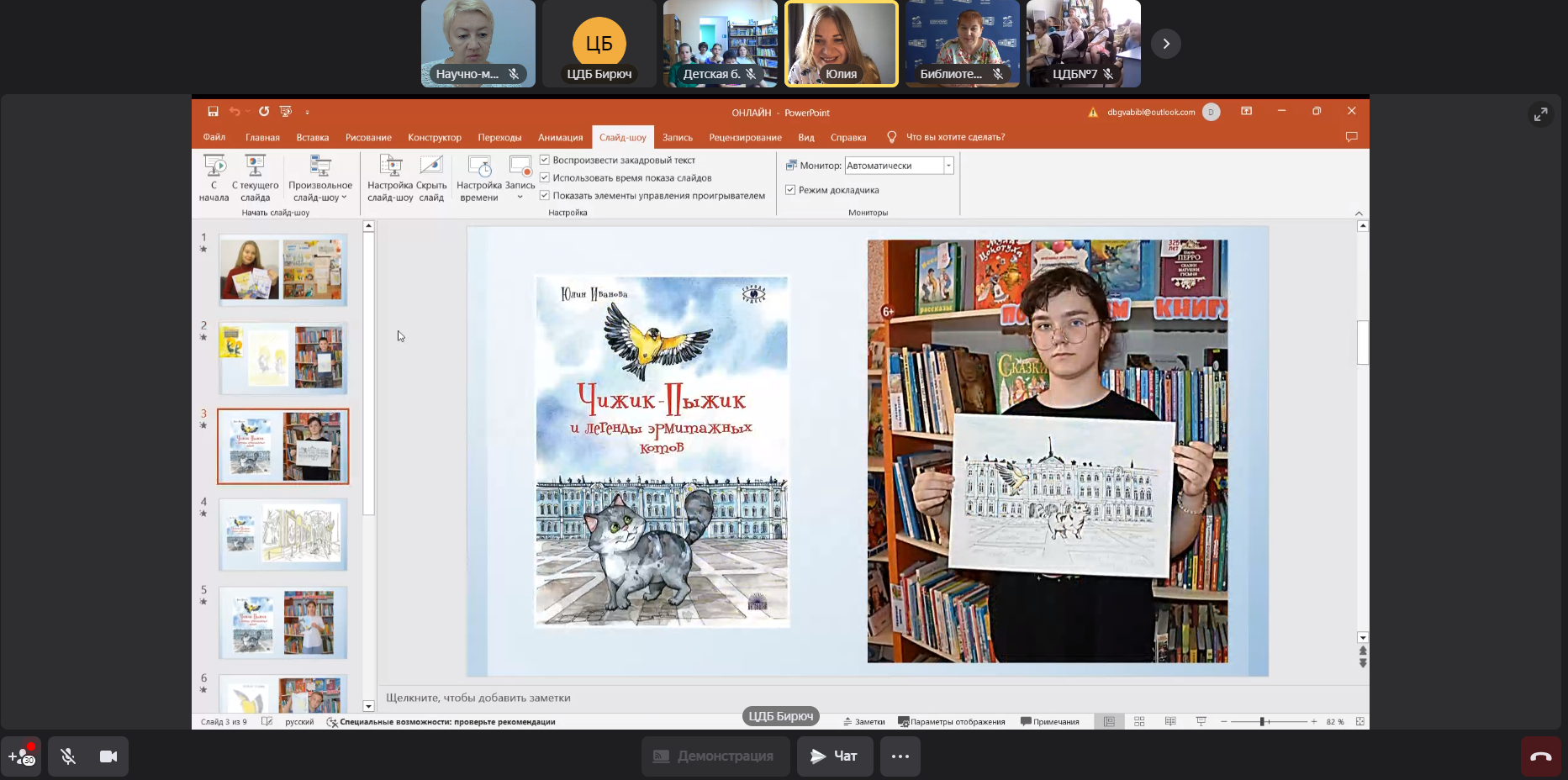Open the Чат button
This screenshot has height=780, width=1568.
pos(834,756)
